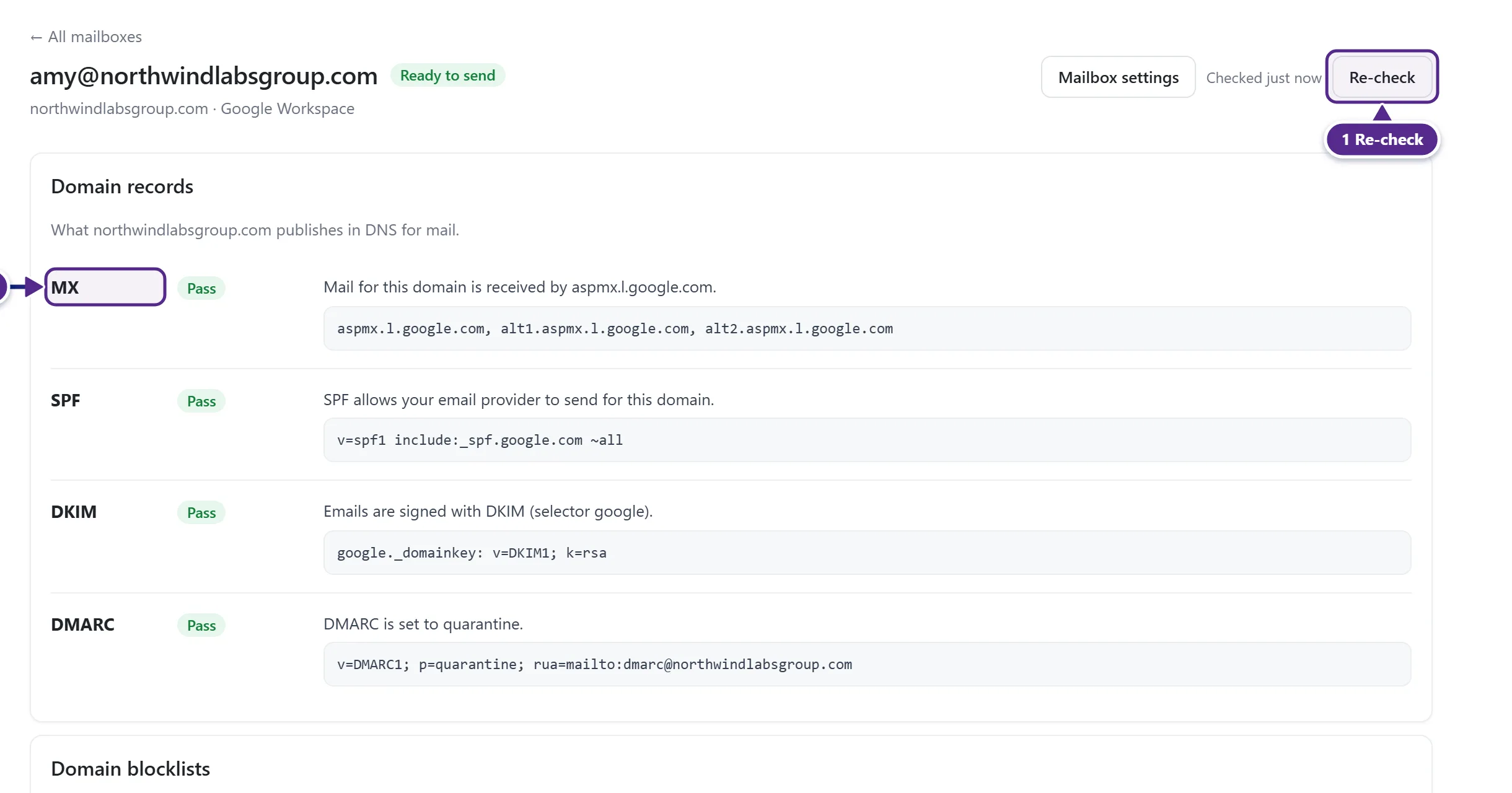
Task: Click 'DMARC is set to quarantine' description
Action: click(x=423, y=624)
